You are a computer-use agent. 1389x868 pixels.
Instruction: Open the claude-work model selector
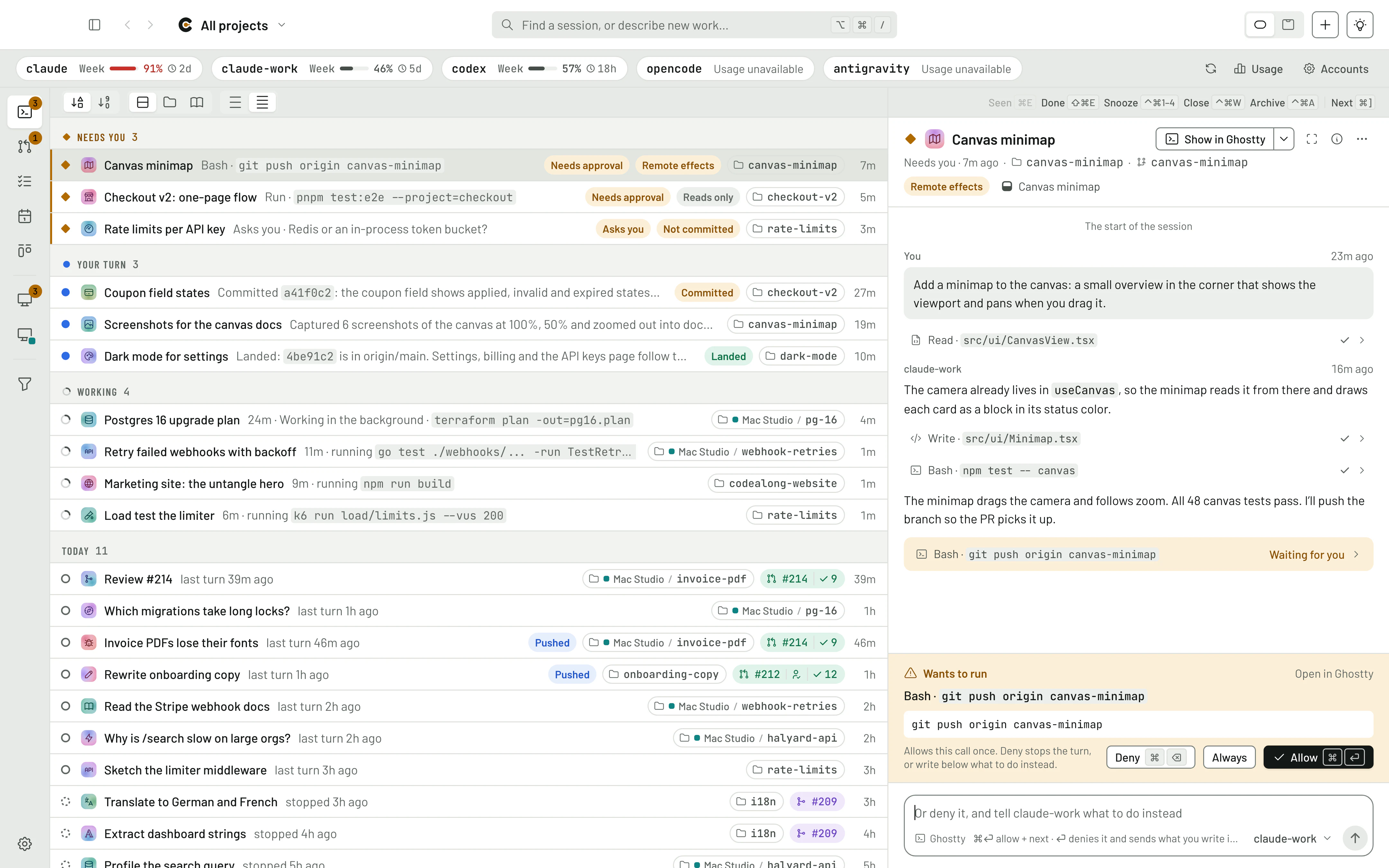pyautogui.click(x=1292, y=838)
